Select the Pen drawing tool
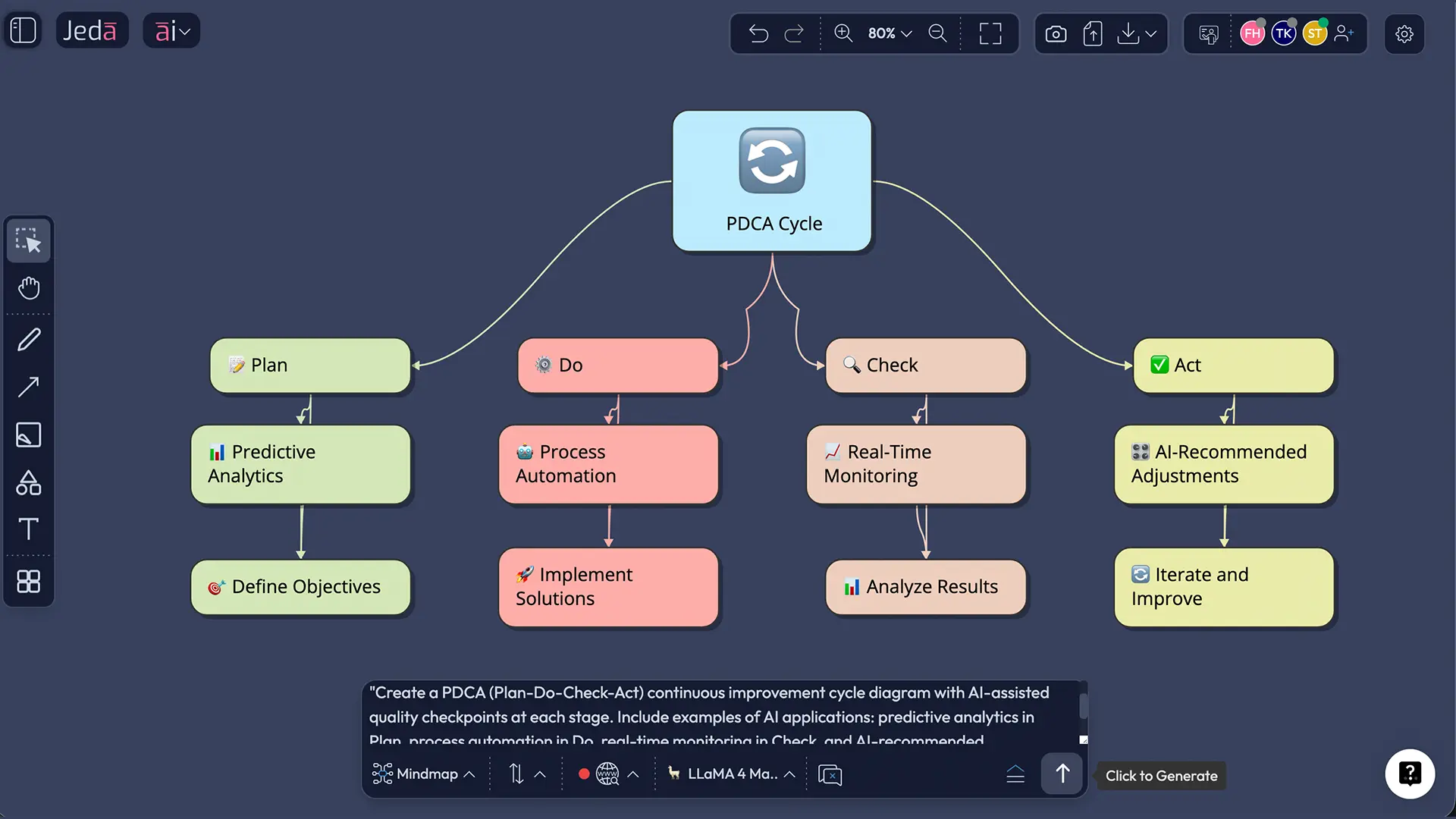The image size is (1456, 819). [x=29, y=339]
